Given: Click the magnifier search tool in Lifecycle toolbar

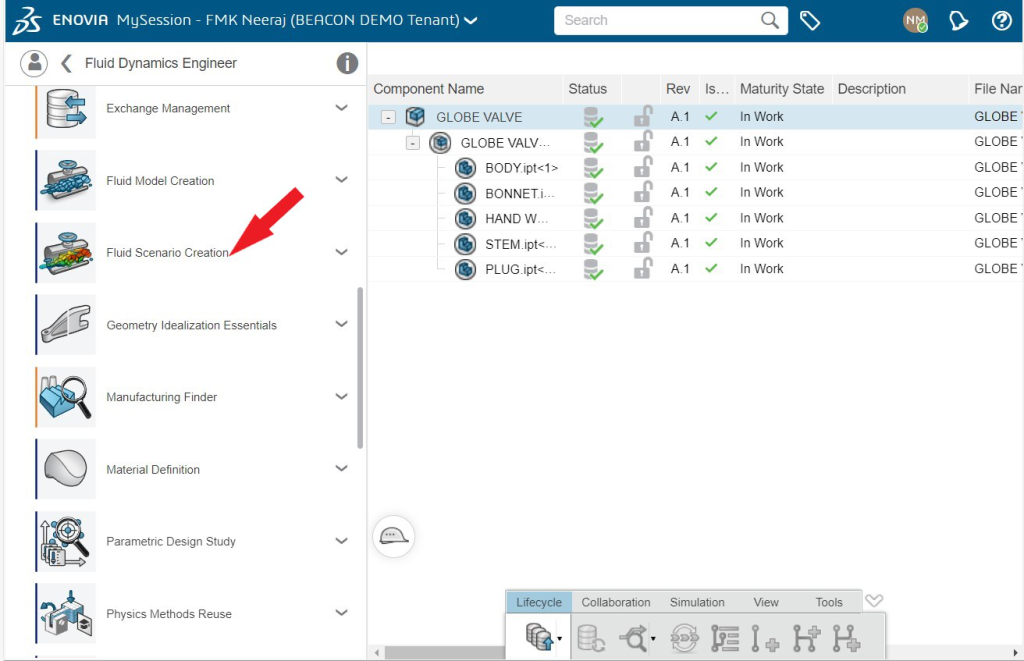Looking at the screenshot, I should tap(634, 638).
